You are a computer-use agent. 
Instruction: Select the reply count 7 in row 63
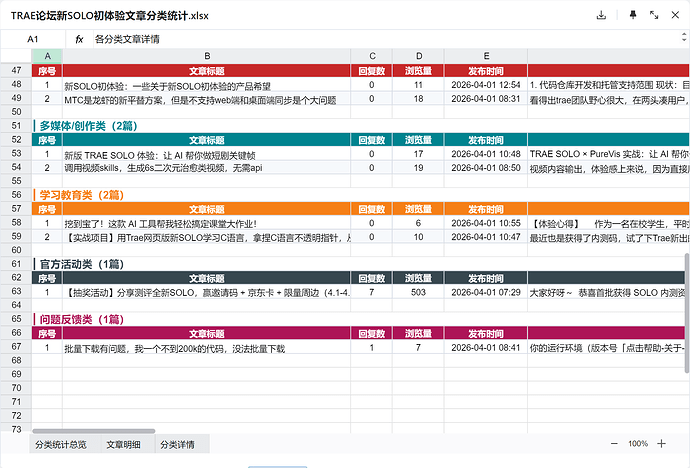pos(372,292)
